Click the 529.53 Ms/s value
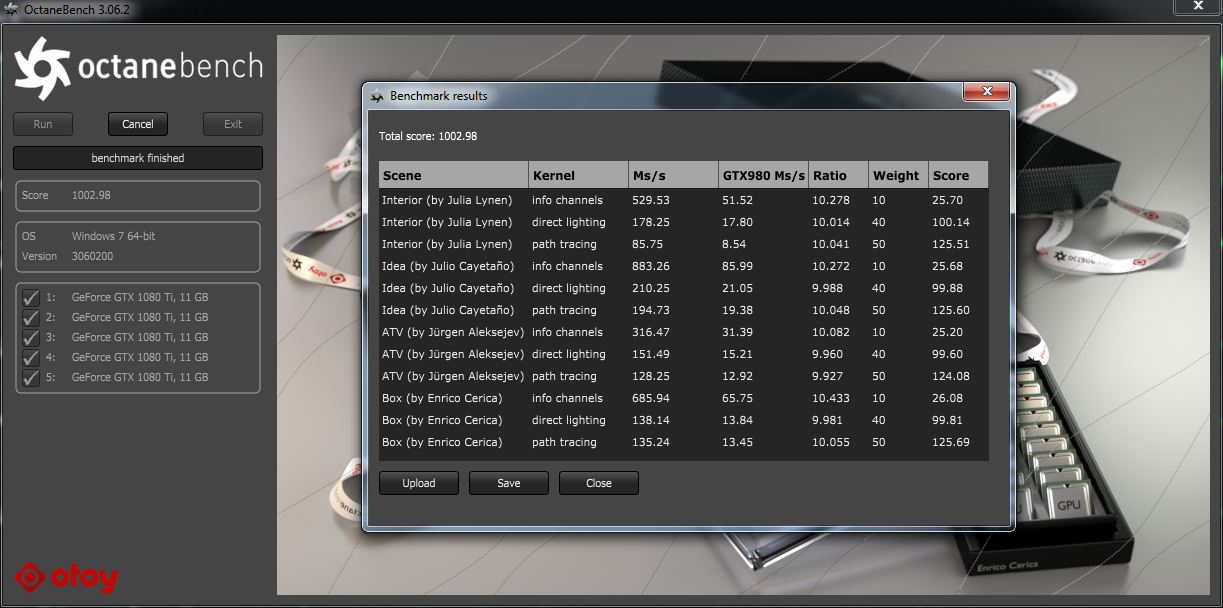Viewport: 1223px width, 608px height. click(x=651, y=200)
